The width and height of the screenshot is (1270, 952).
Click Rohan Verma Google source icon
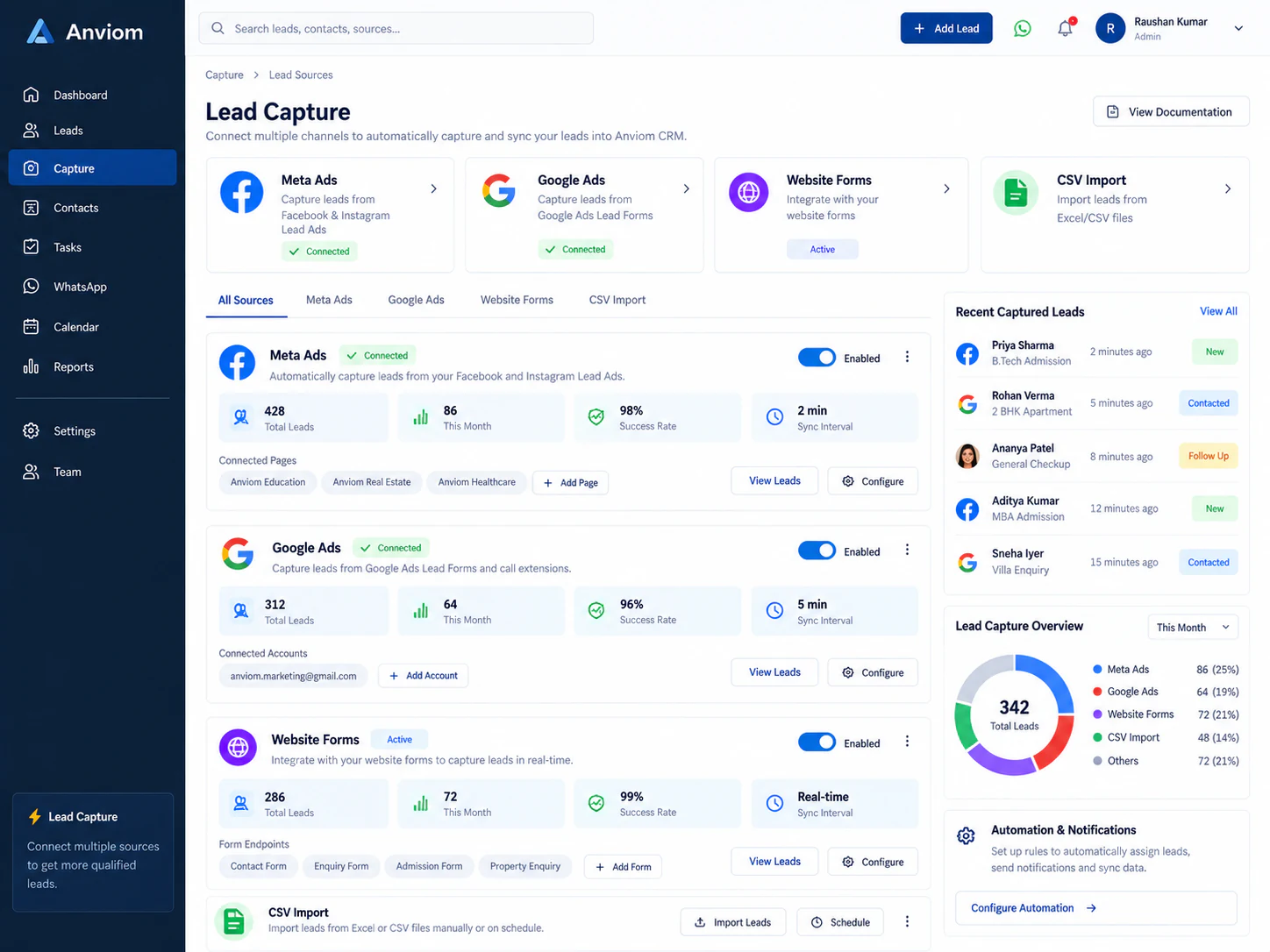click(967, 404)
